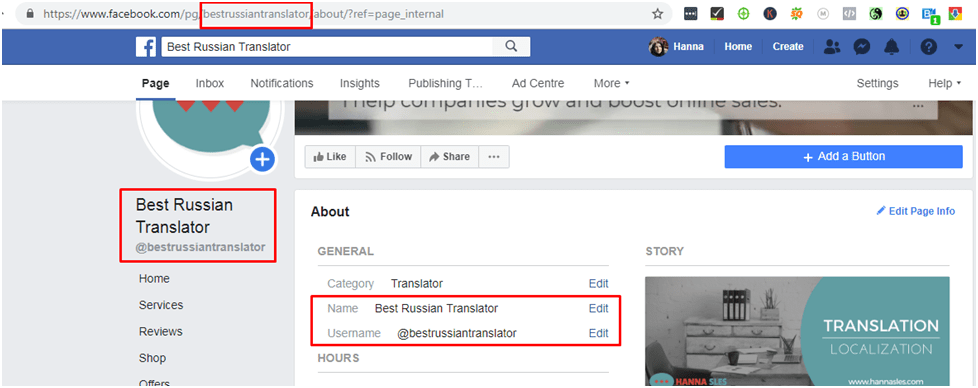
Task: Open Home in the left sidebar
Action: point(154,279)
